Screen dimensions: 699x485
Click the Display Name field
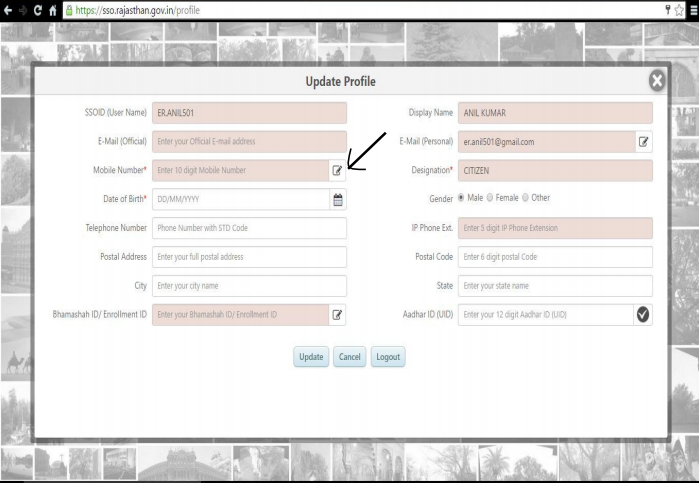(555, 113)
